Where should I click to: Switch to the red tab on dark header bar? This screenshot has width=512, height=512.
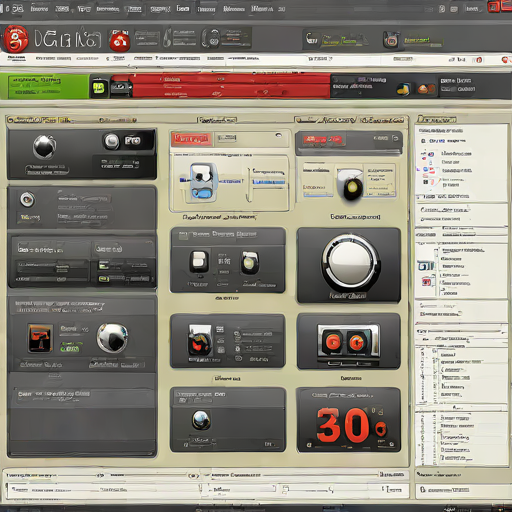(324, 140)
